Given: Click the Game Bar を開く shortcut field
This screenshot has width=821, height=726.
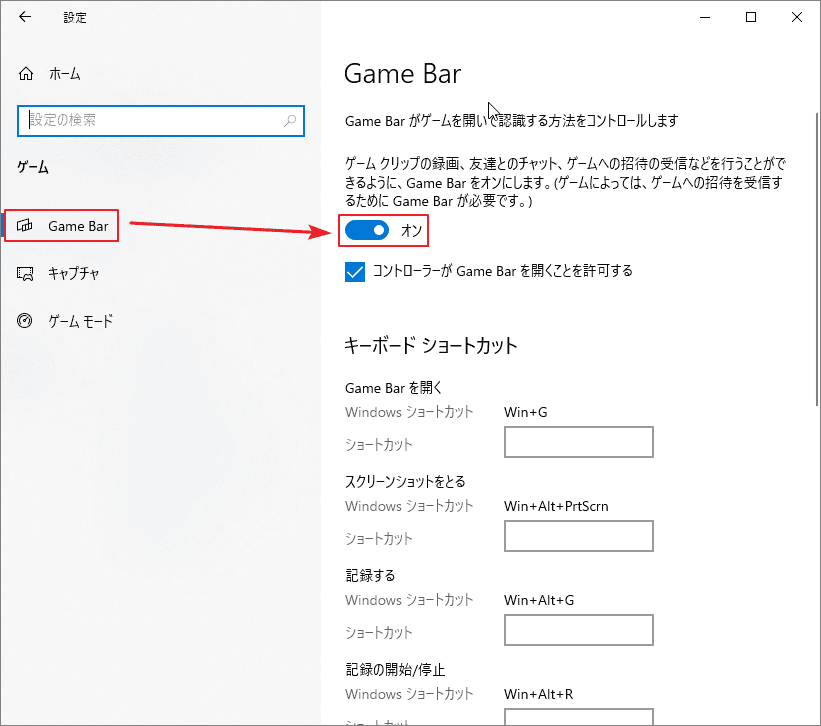Looking at the screenshot, I should 578,442.
